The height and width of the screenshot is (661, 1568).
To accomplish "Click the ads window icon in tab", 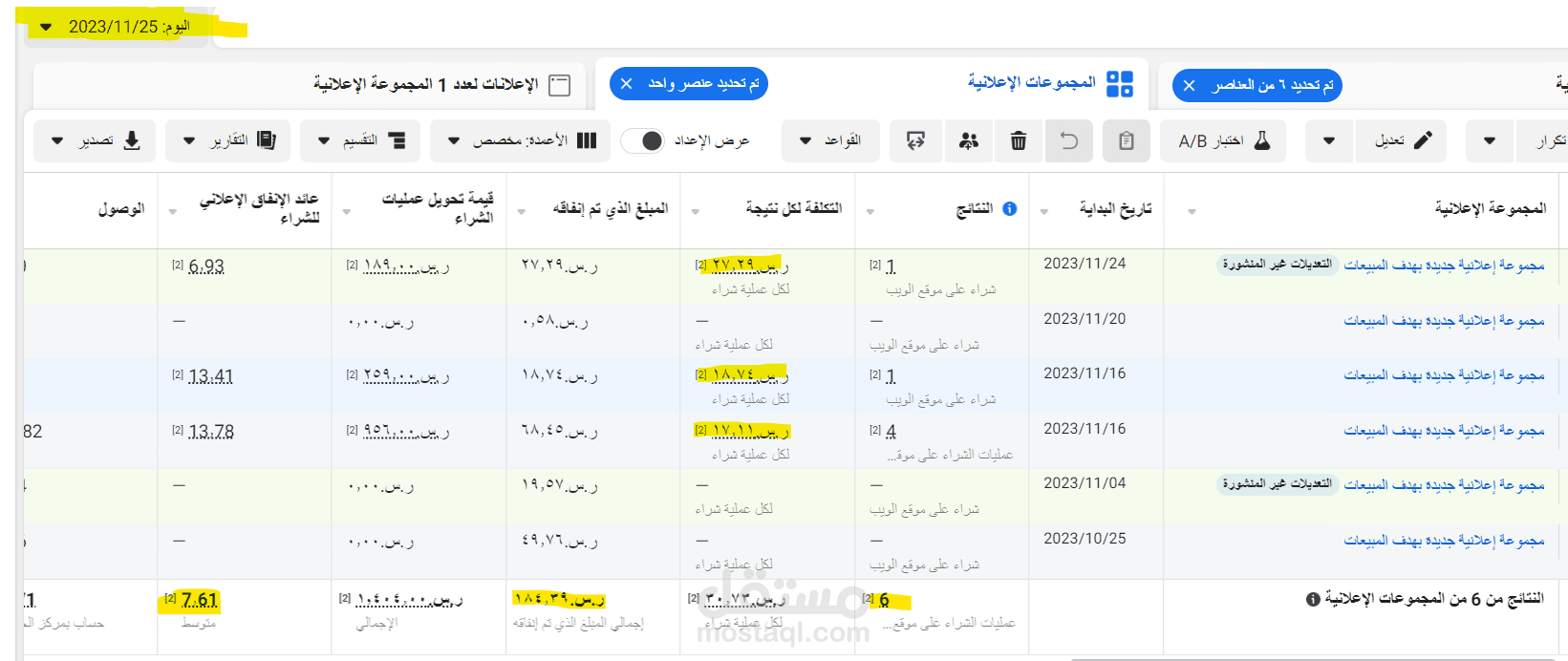I will pos(560,85).
